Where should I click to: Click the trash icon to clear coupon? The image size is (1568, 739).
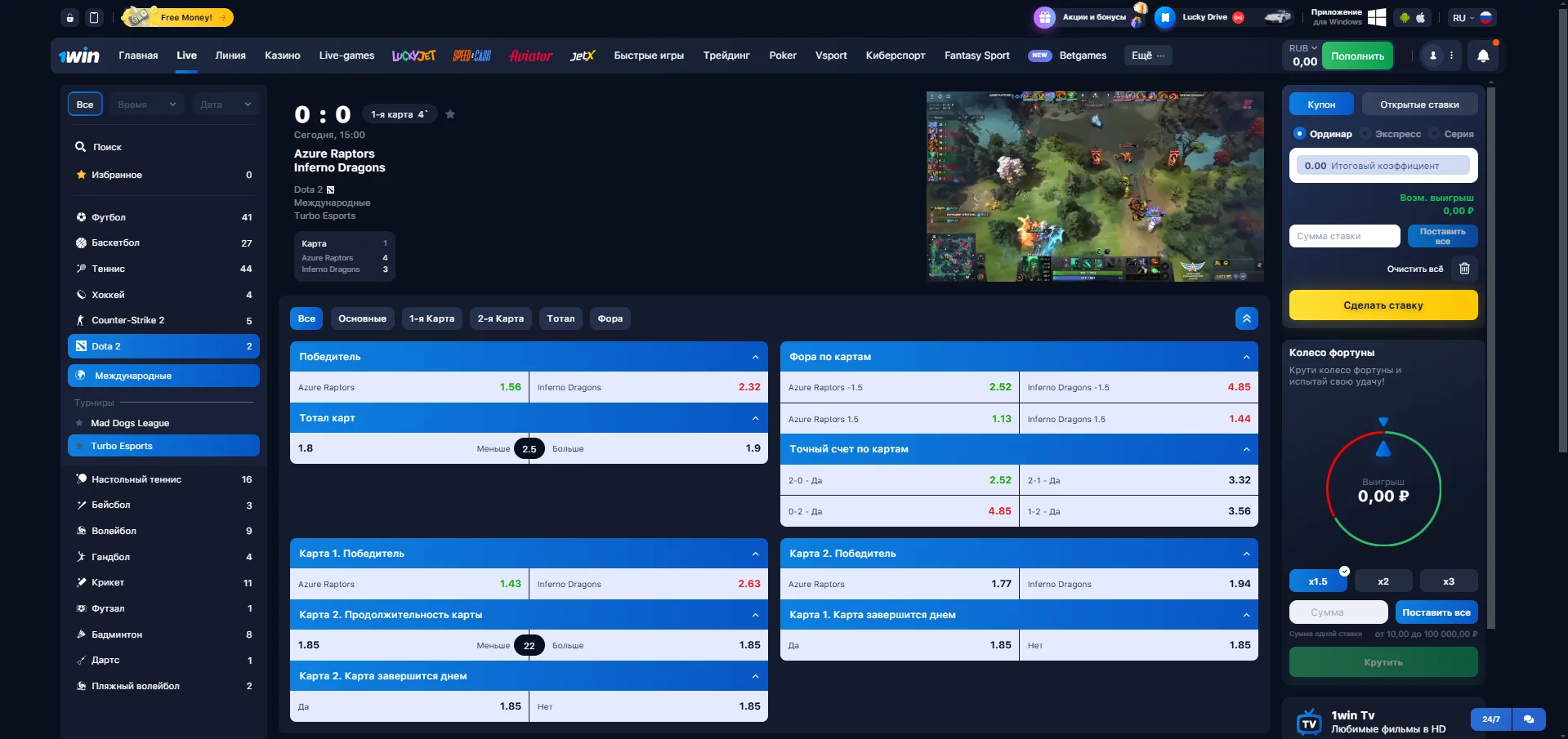[x=1464, y=269]
